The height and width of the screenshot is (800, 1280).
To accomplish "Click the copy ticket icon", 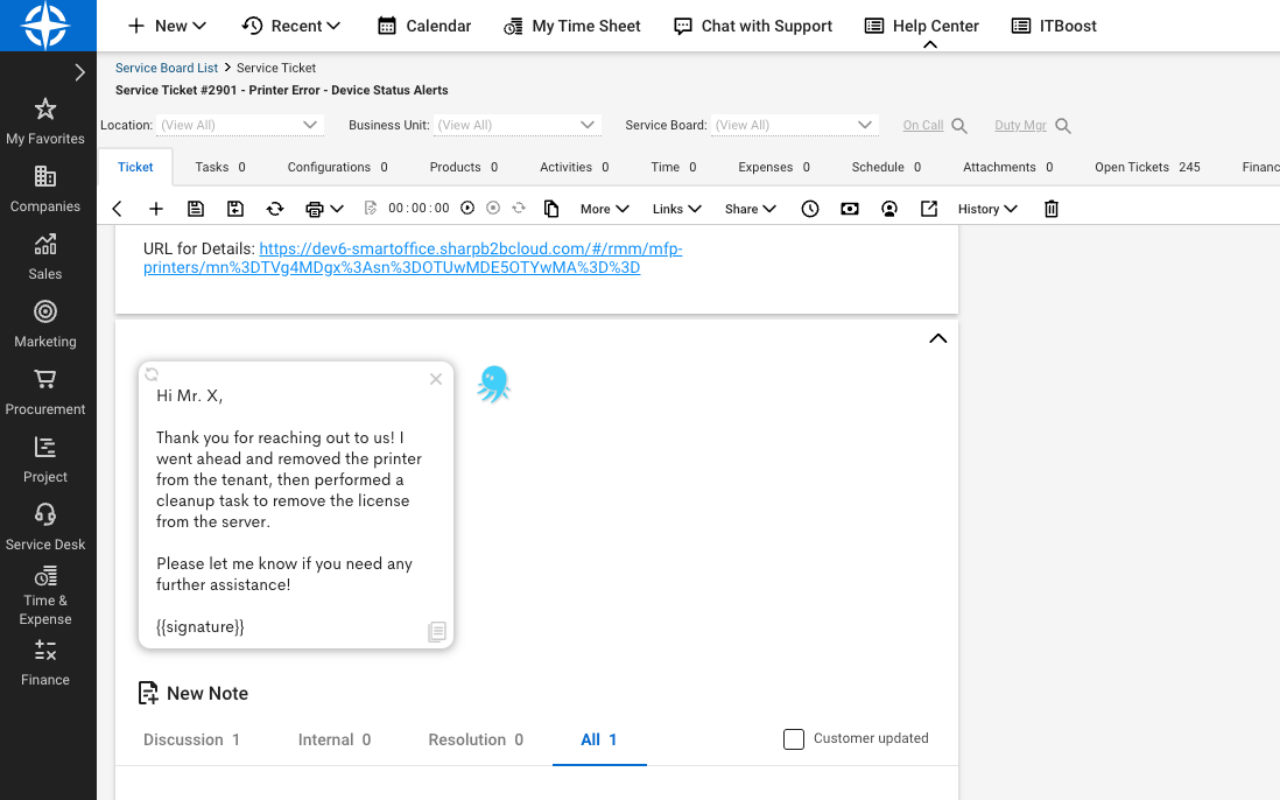I will tap(551, 209).
